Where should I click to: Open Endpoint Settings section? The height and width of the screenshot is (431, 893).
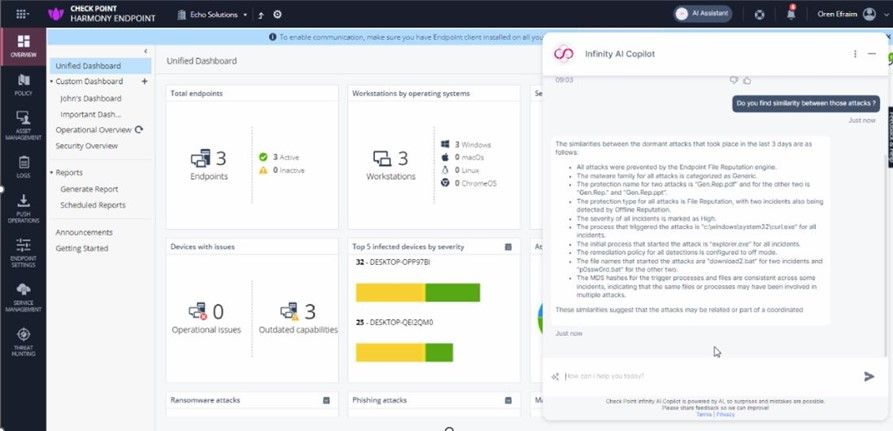23,252
